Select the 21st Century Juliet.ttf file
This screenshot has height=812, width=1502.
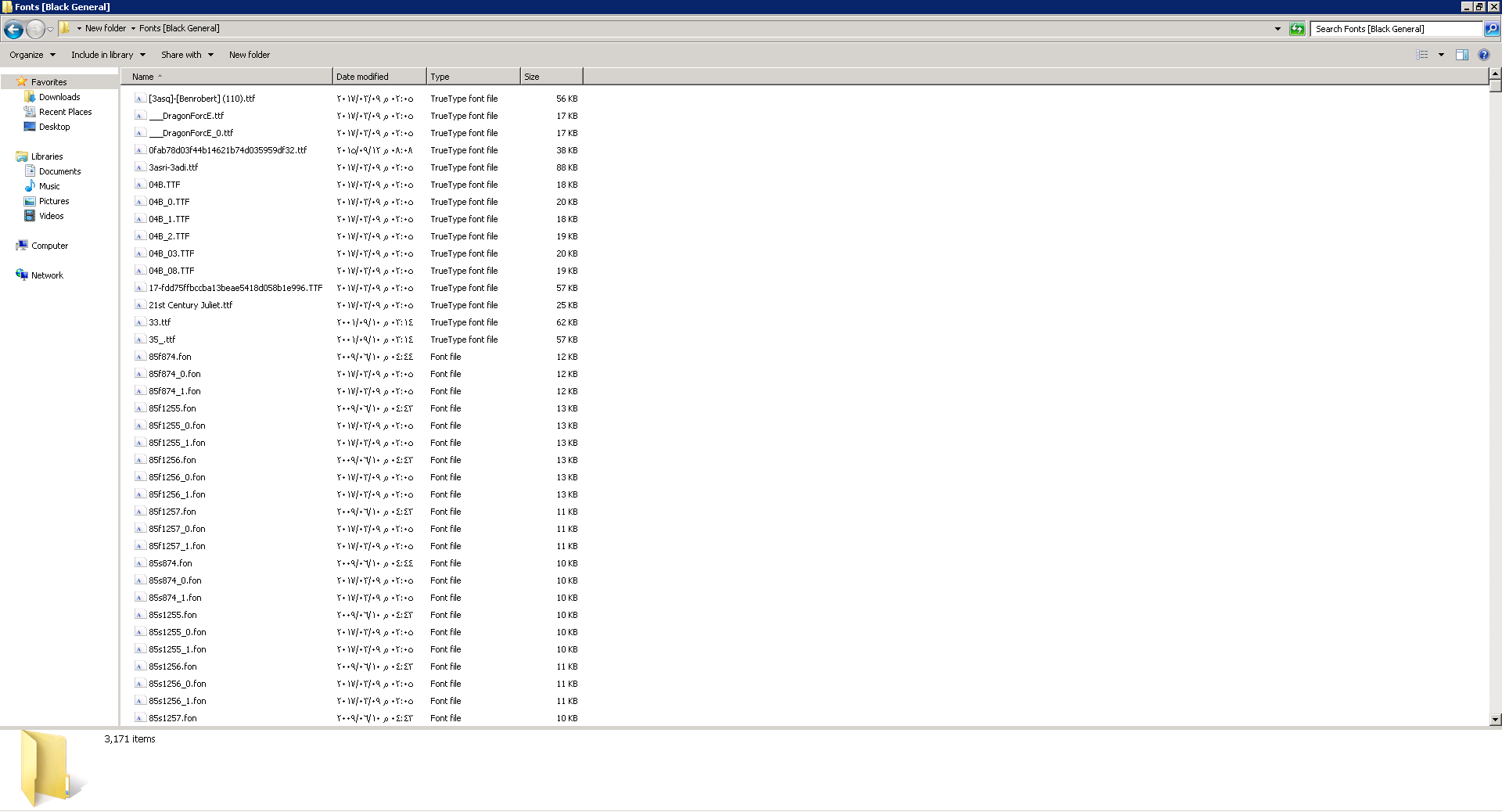[x=190, y=305]
